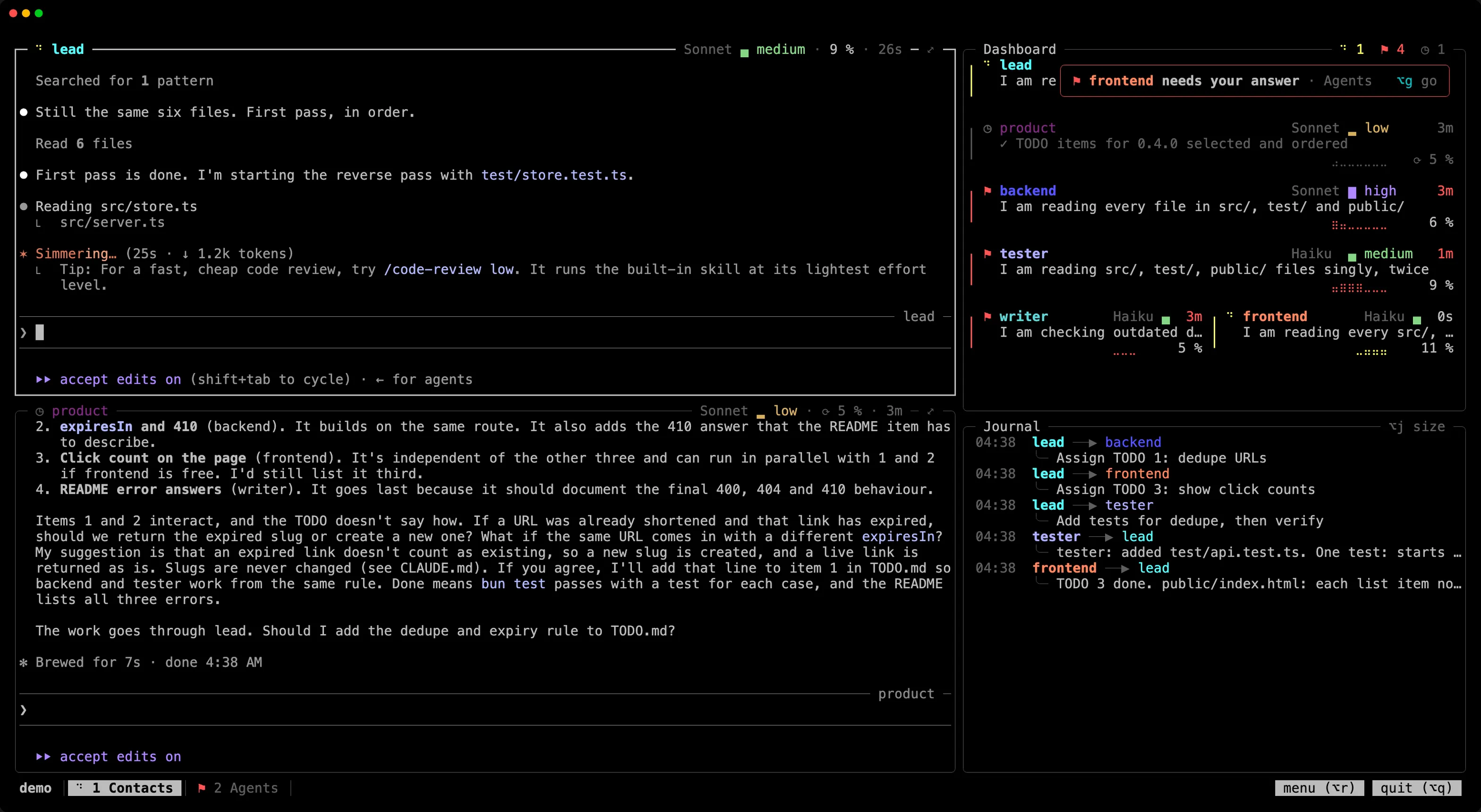The width and height of the screenshot is (1481, 812).
Task: Expand the lead pane with its arrow icon
Action: click(x=930, y=50)
